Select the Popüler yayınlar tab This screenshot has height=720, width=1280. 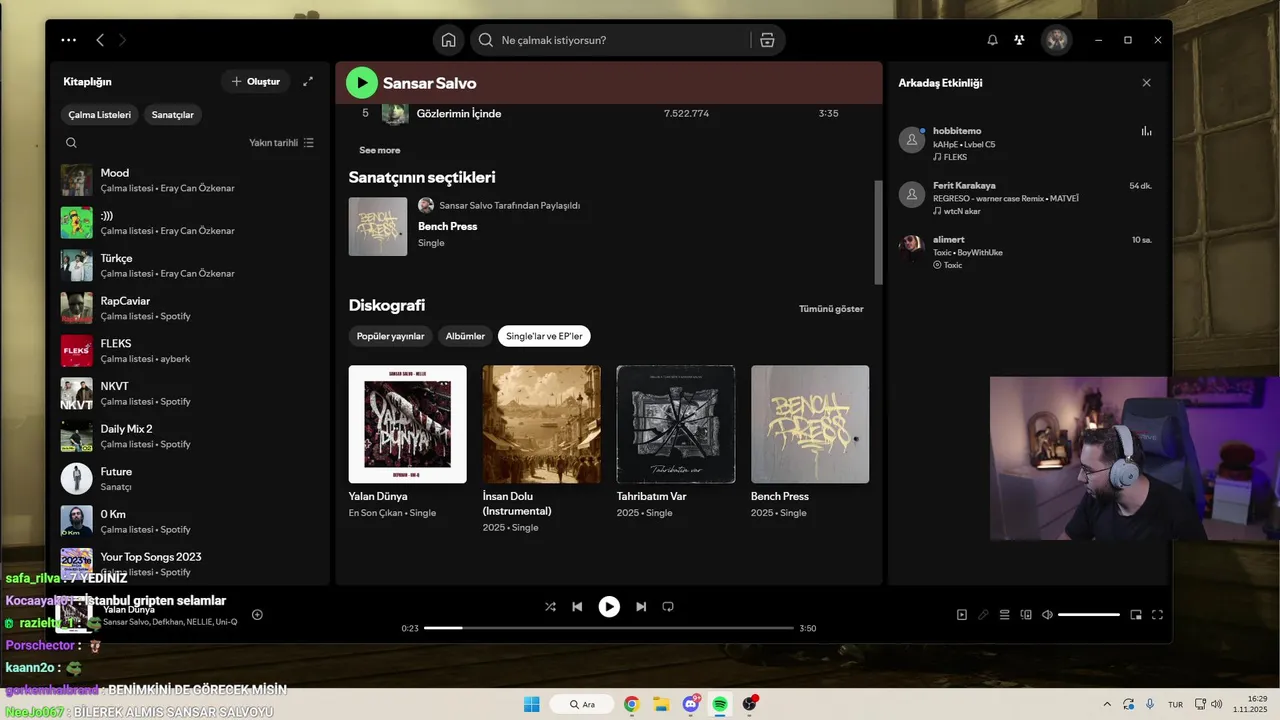point(391,336)
